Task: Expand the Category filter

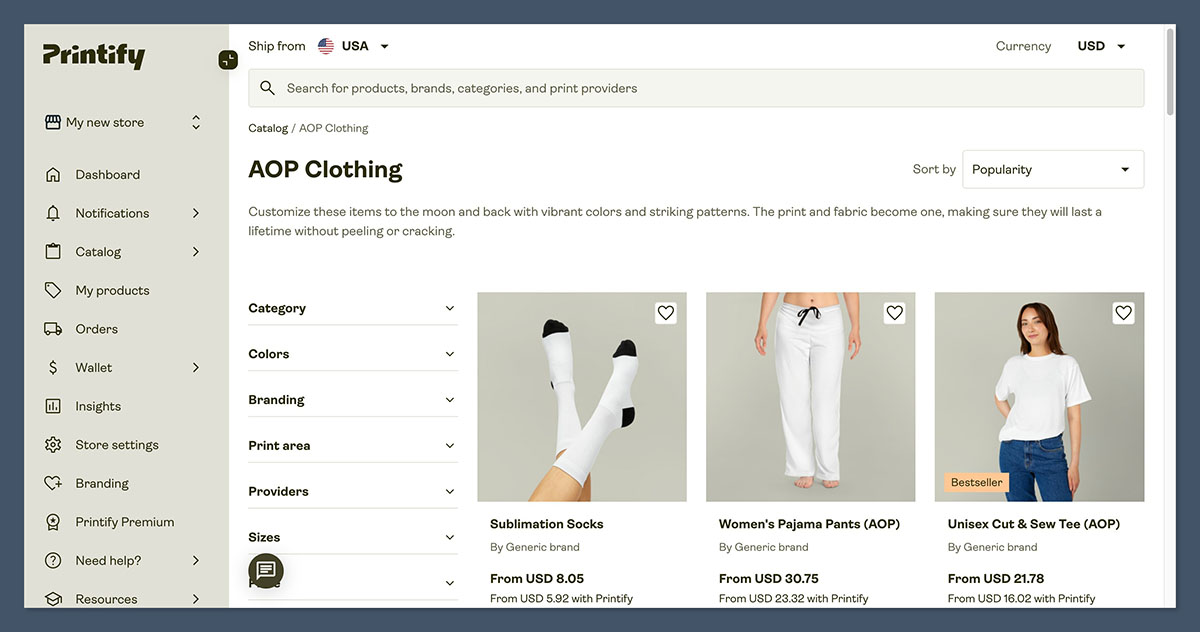Action: [352, 308]
